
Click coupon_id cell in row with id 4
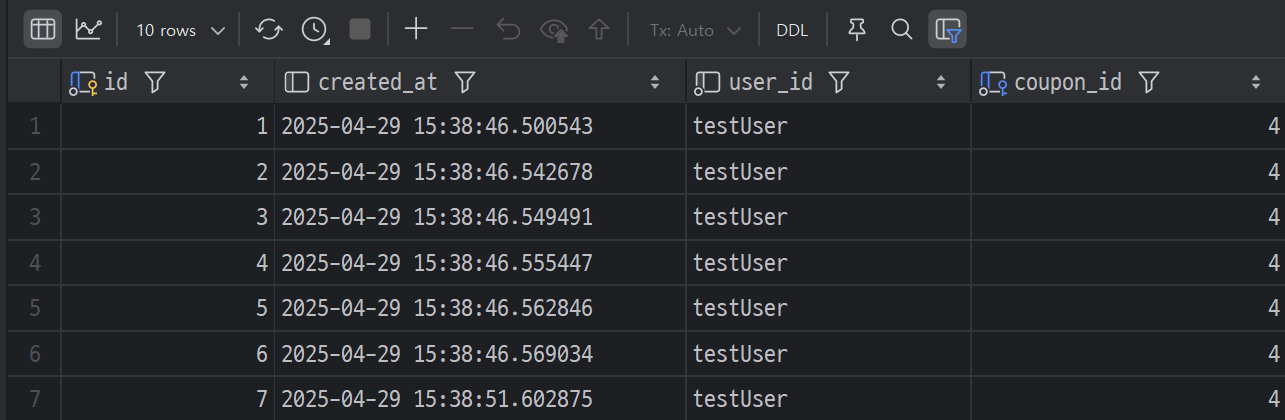pos(1128,263)
